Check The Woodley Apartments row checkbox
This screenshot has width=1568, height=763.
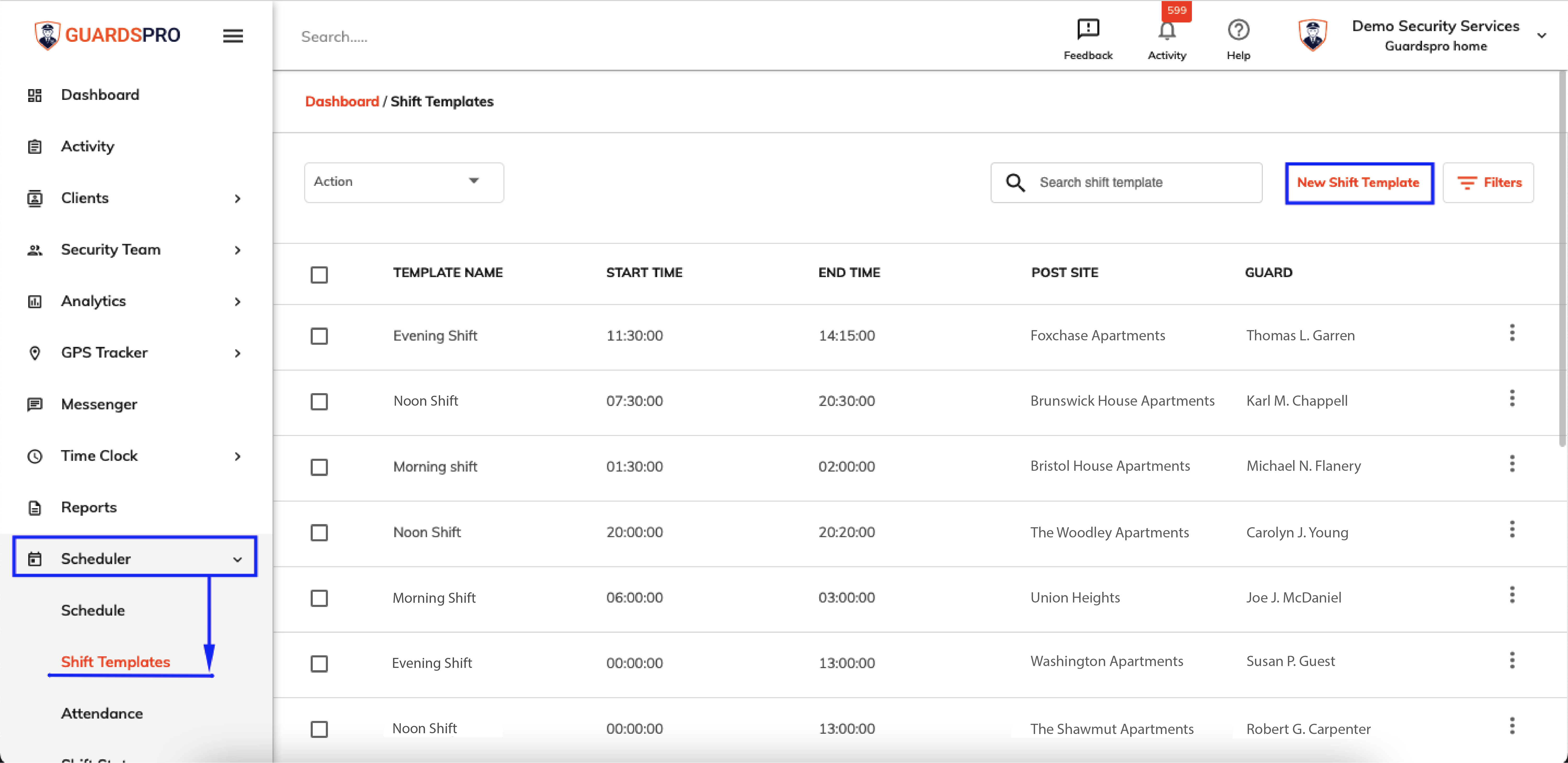tap(319, 533)
